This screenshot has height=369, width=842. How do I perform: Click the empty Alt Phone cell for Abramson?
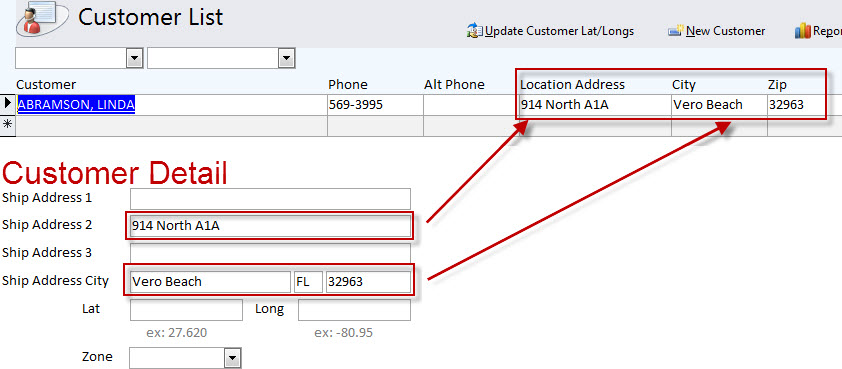pyautogui.click(x=471, y=105)
